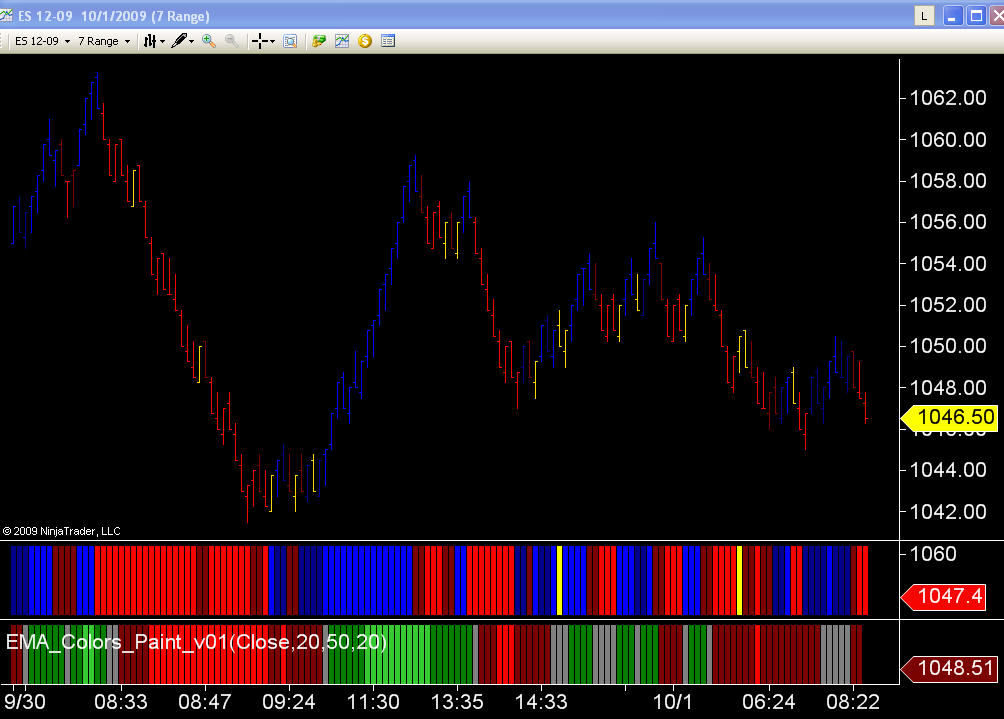This screenshot has width=1004, height=719.
Task: Click the 09:24 time axis label
Action: click(x=289, y=702)
